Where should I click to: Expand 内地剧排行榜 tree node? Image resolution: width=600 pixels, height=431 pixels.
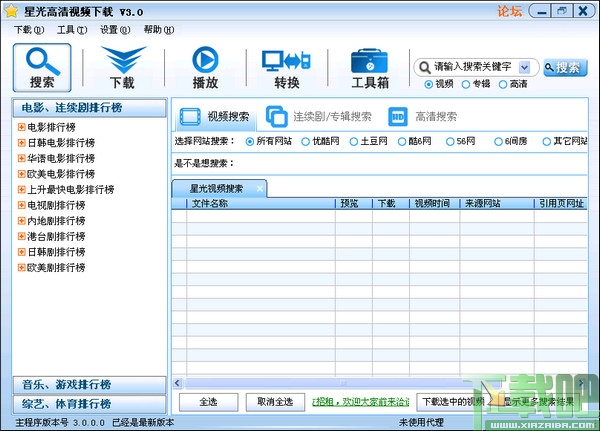22,220
